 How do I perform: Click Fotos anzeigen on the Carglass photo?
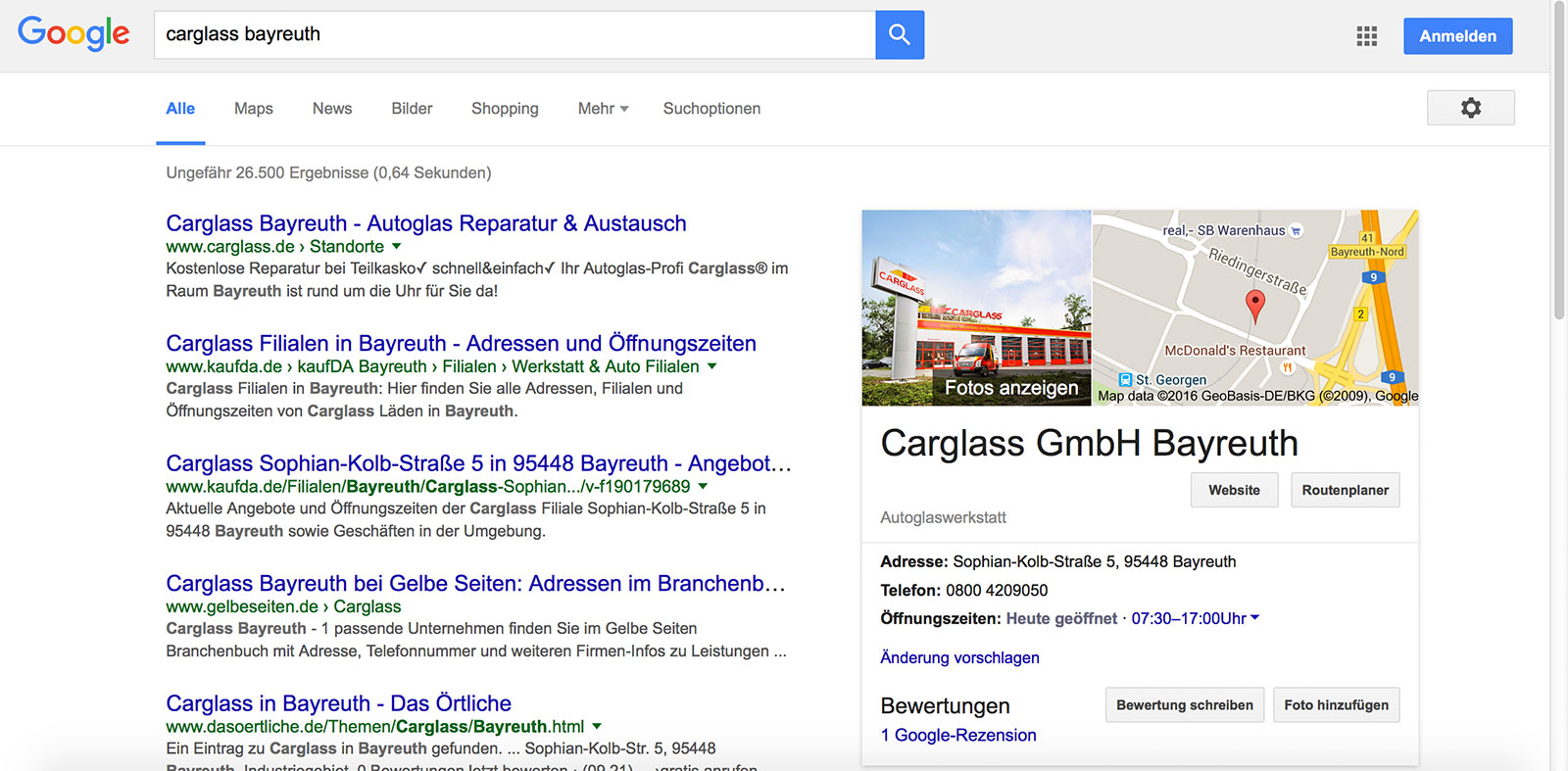coord(1010,388)
